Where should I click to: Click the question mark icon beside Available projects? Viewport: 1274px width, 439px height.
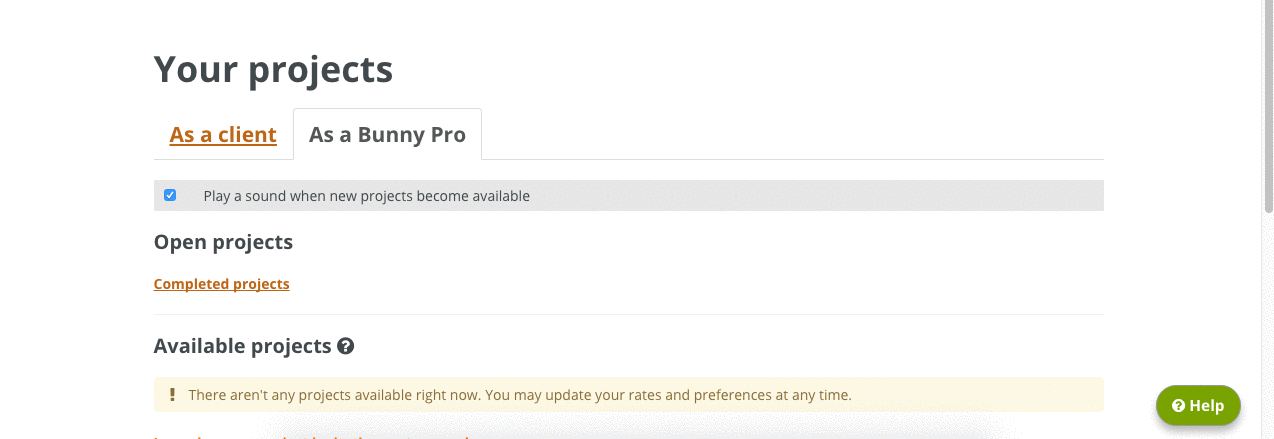coord(346,347)
